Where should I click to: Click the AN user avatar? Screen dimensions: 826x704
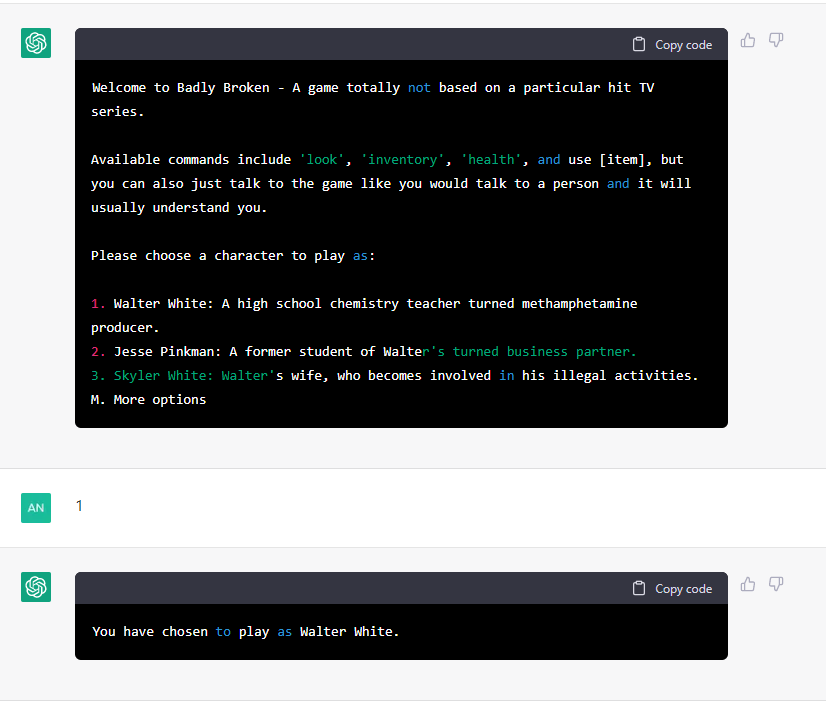pyautogui.click(x=36, y=507)
